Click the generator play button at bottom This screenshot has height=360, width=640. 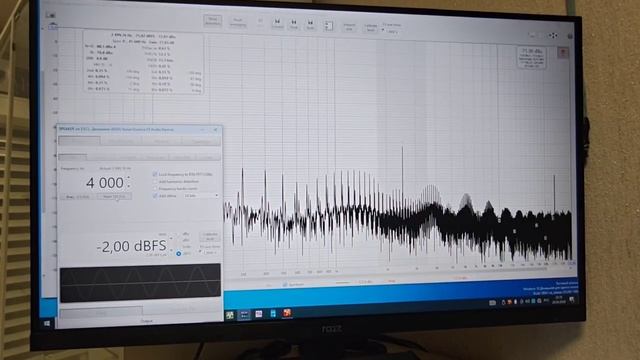pyautogui.click(x=101, y=313)
